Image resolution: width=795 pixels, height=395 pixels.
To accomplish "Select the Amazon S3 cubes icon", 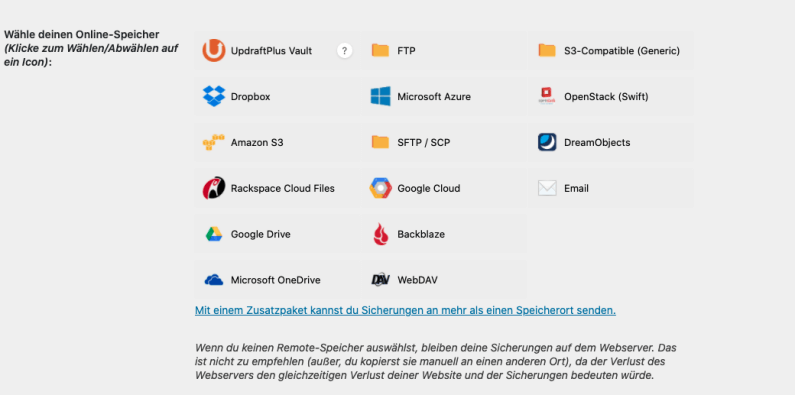I will pos(213,142).
